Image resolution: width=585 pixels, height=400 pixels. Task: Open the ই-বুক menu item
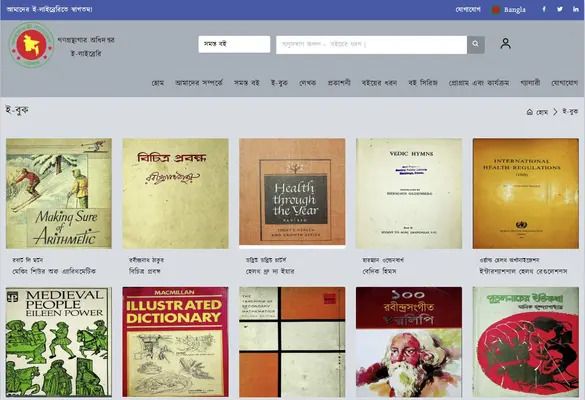pyautogui.click(x=279, y=83)
